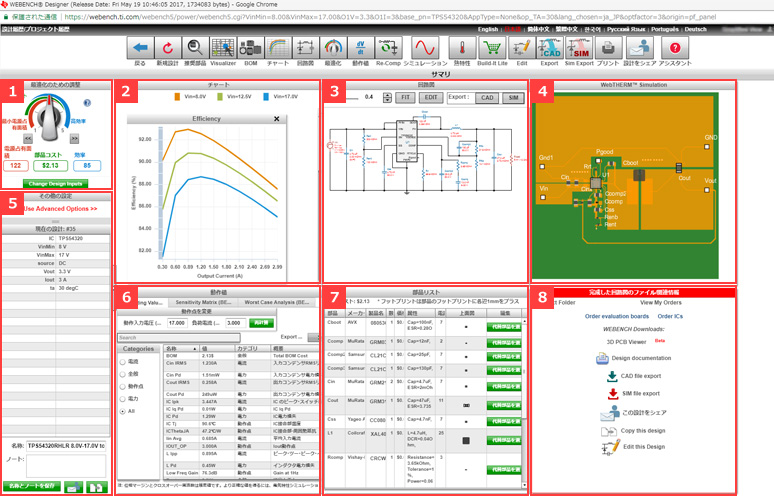774x496 pixels.
Task: Click Vin=12.5V green legend swatch
Action: click(220, 97)
